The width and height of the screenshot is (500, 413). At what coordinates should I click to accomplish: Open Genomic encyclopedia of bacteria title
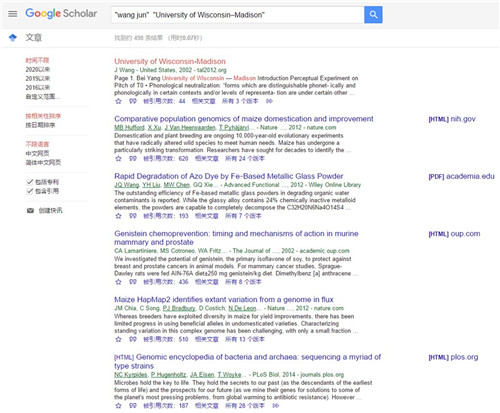click(x=247, y=361)
